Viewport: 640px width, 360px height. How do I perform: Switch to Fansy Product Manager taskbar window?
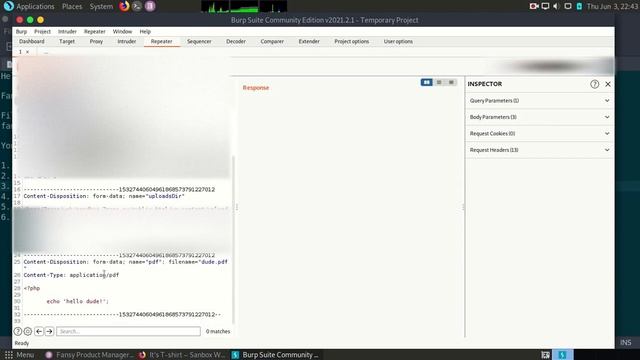point(89,355)
